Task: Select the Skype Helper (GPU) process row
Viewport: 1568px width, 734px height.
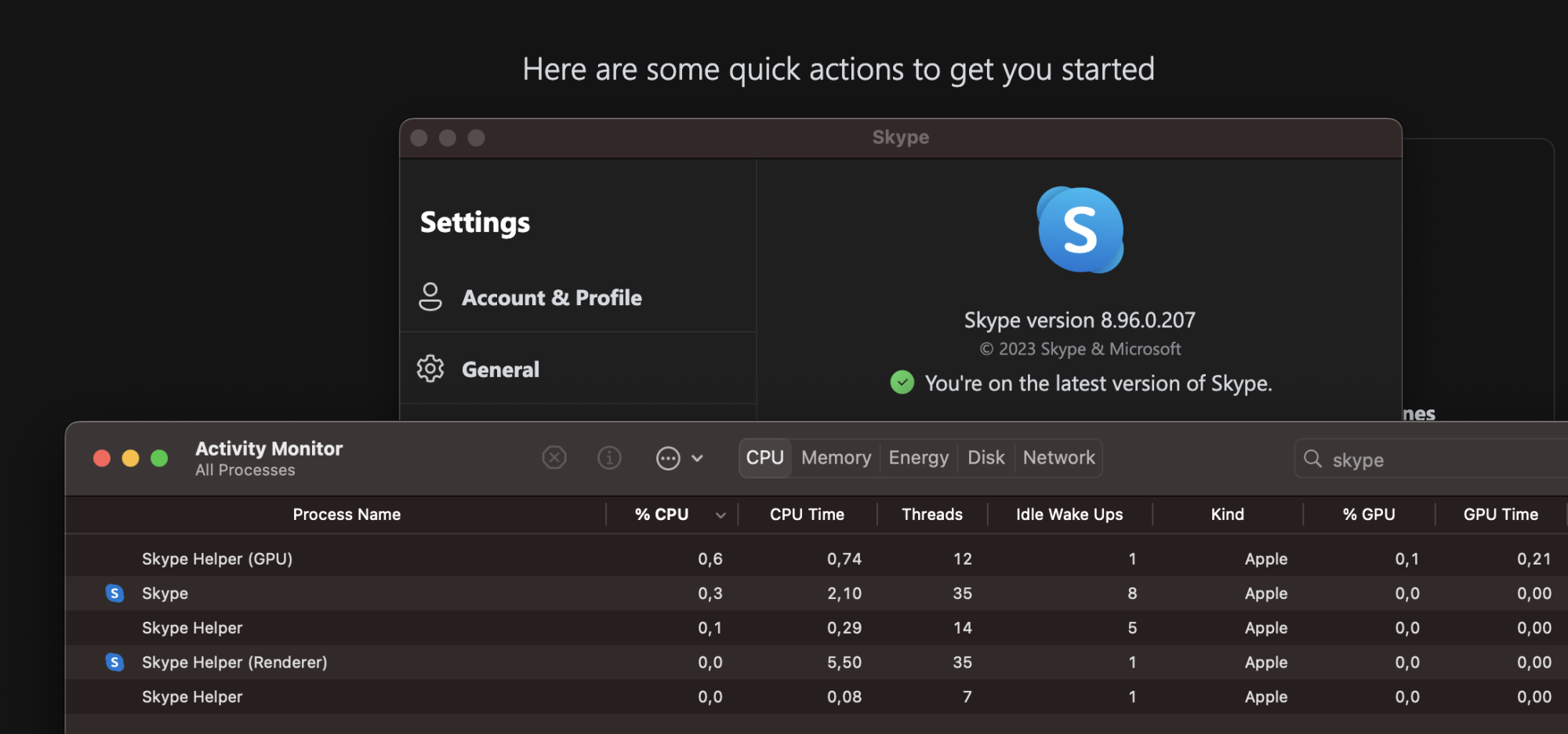Action: (x=816, y=559)
